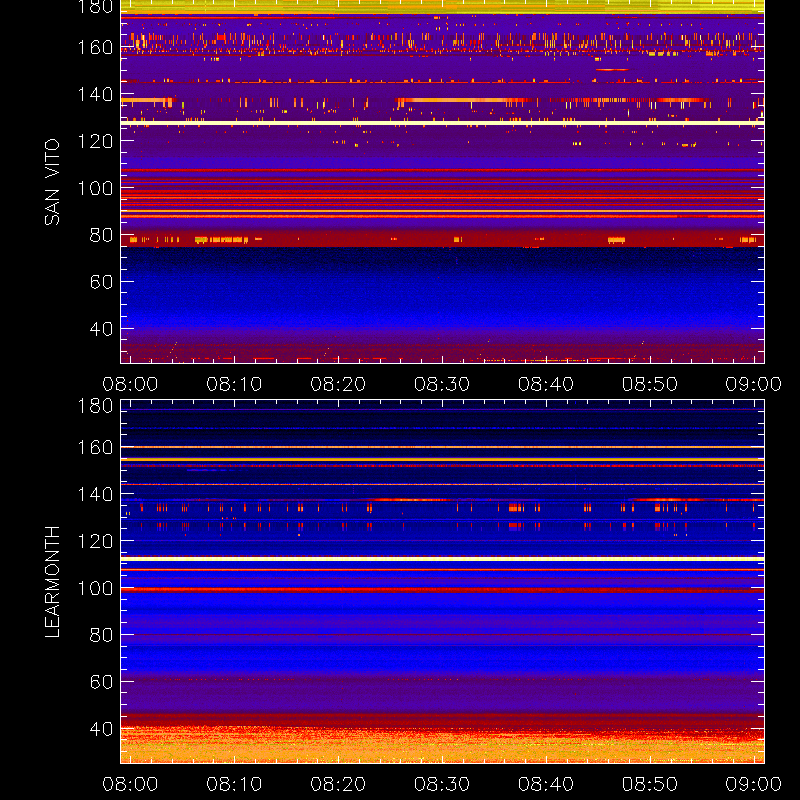Click 08:30 time label under SAN VITO plot
The height and width of the screenshot is (800, 800).
[x=442, y=384]
